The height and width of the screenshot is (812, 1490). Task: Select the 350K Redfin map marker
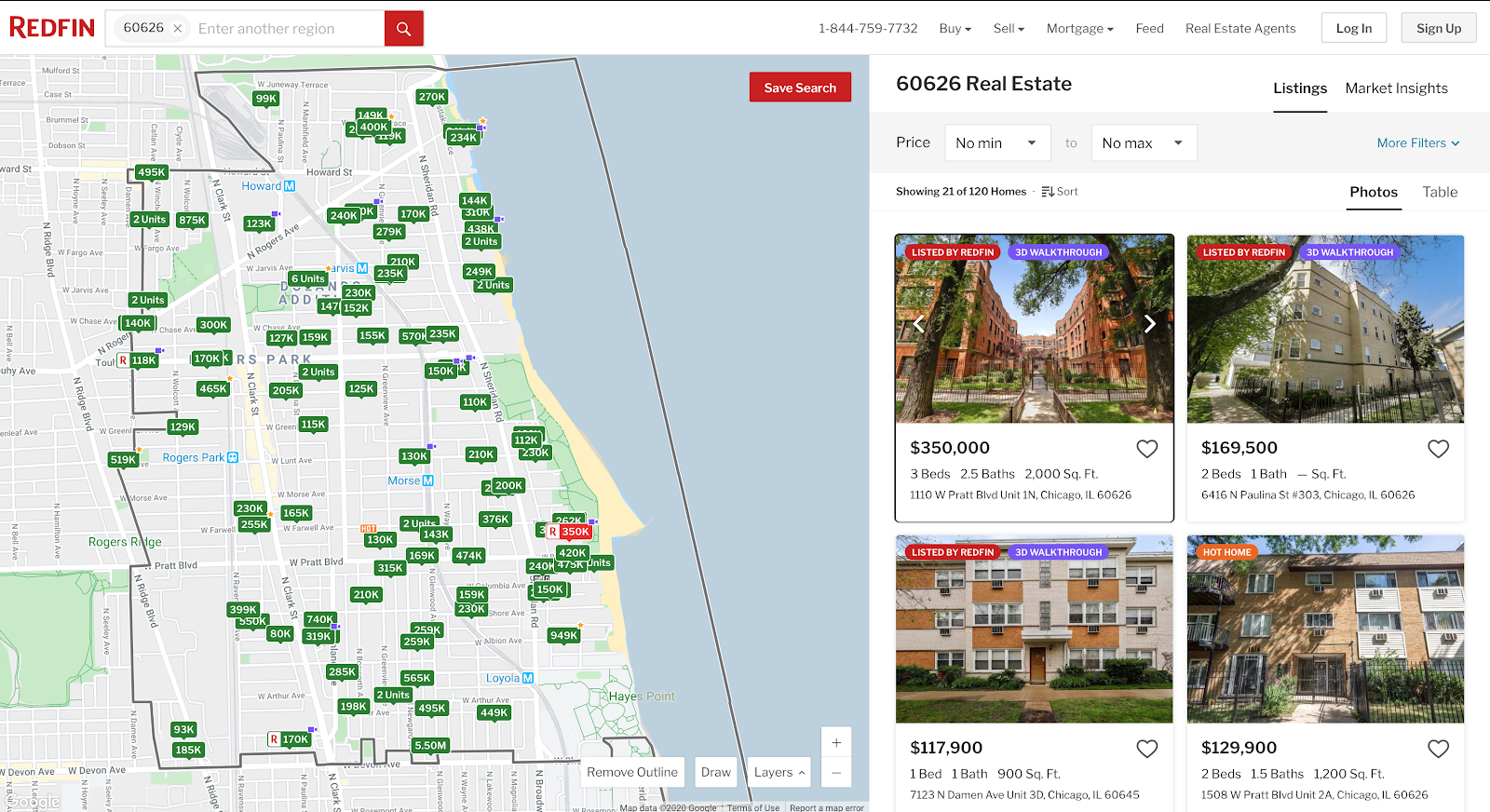pyautogui.click(x=569, y=532)
